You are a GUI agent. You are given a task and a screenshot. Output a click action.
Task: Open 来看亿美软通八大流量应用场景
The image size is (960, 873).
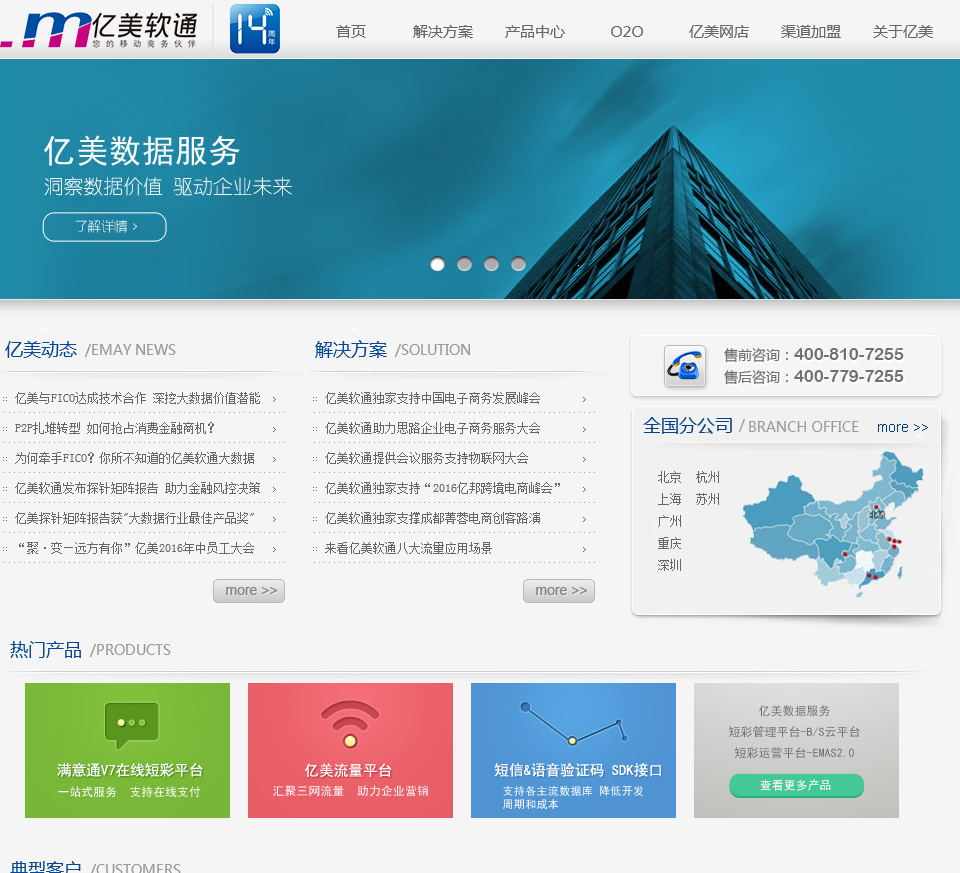click(408, 549)
